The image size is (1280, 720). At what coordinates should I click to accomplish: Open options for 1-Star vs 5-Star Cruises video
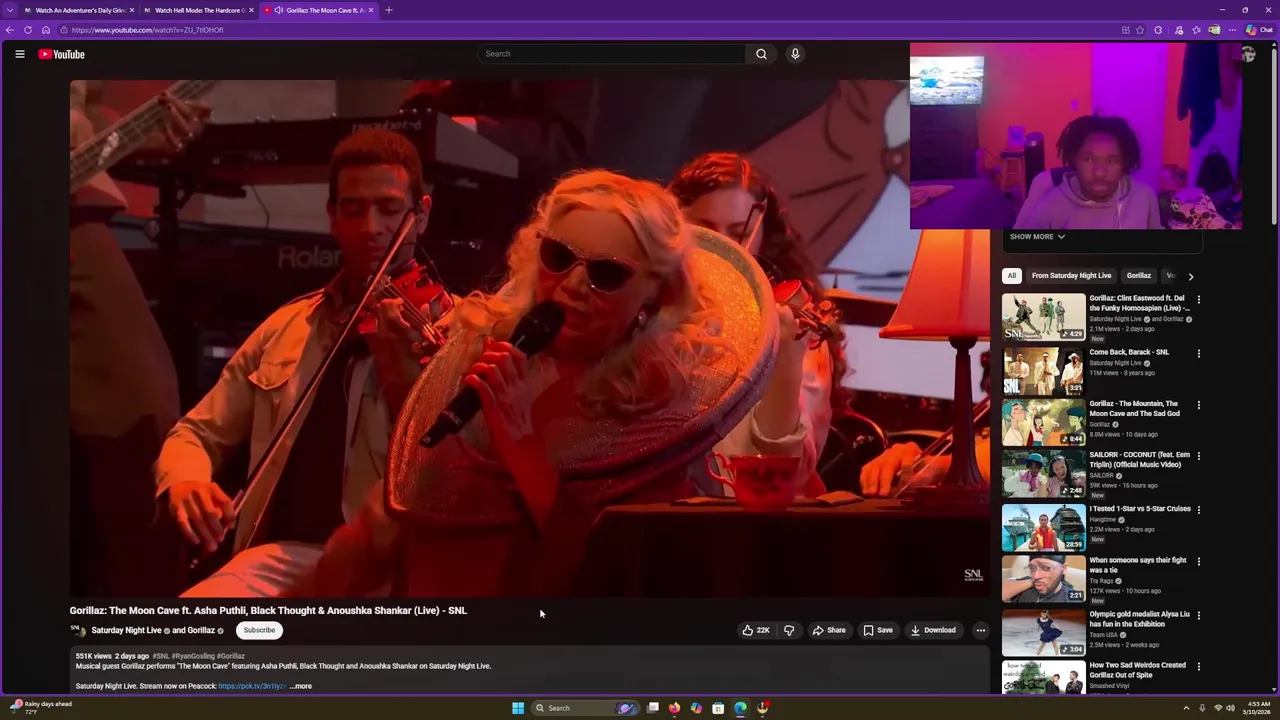[1198, 509]
